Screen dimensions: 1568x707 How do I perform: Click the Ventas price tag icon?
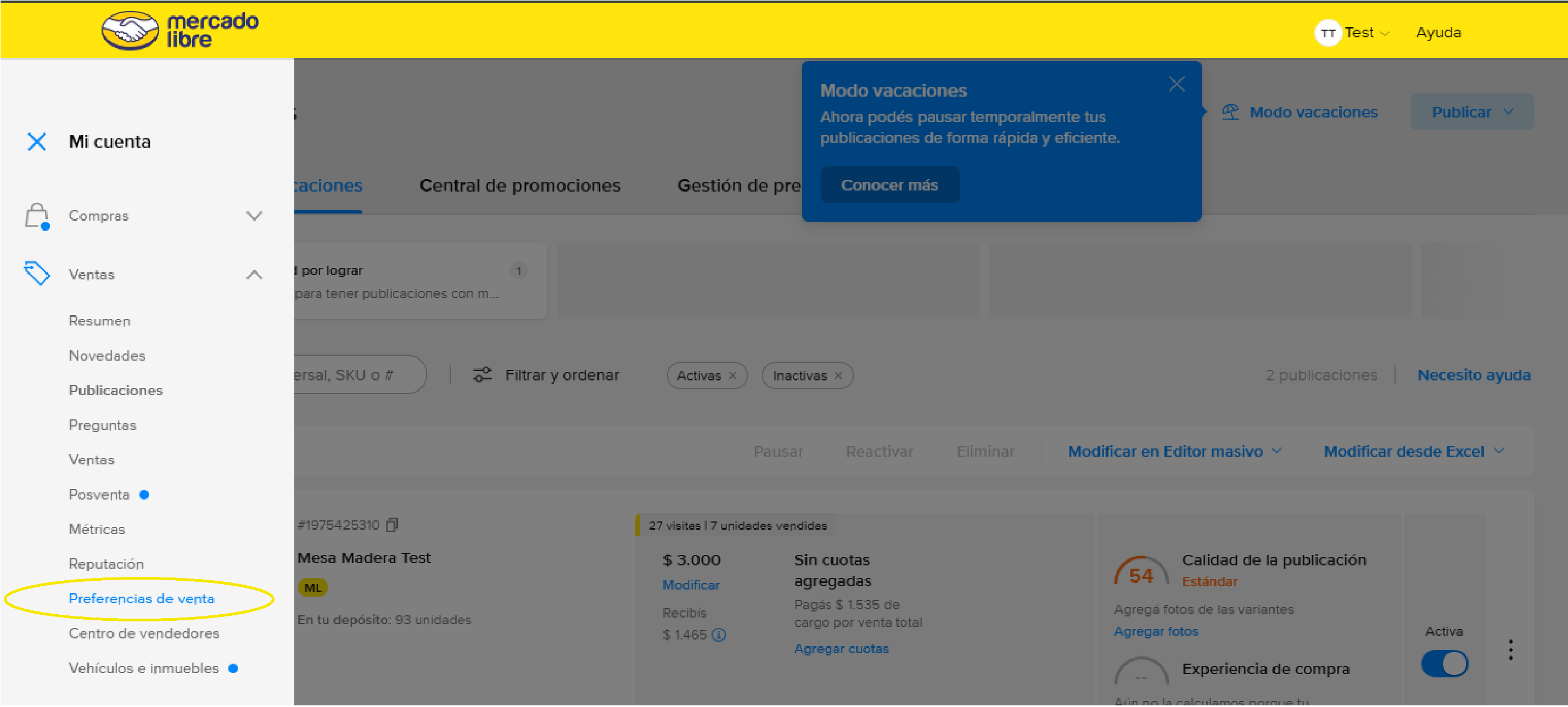click(37, 274)
